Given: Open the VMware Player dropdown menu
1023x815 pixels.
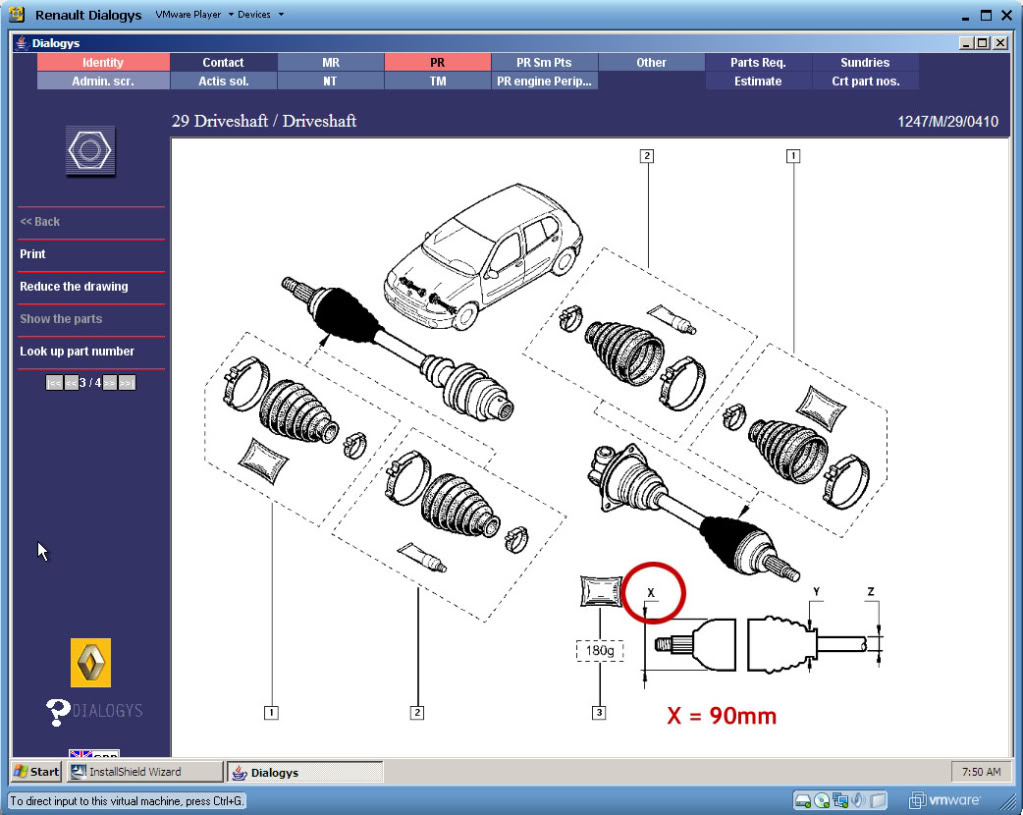Looking at the screenshot, I should [x=194, y=15].
